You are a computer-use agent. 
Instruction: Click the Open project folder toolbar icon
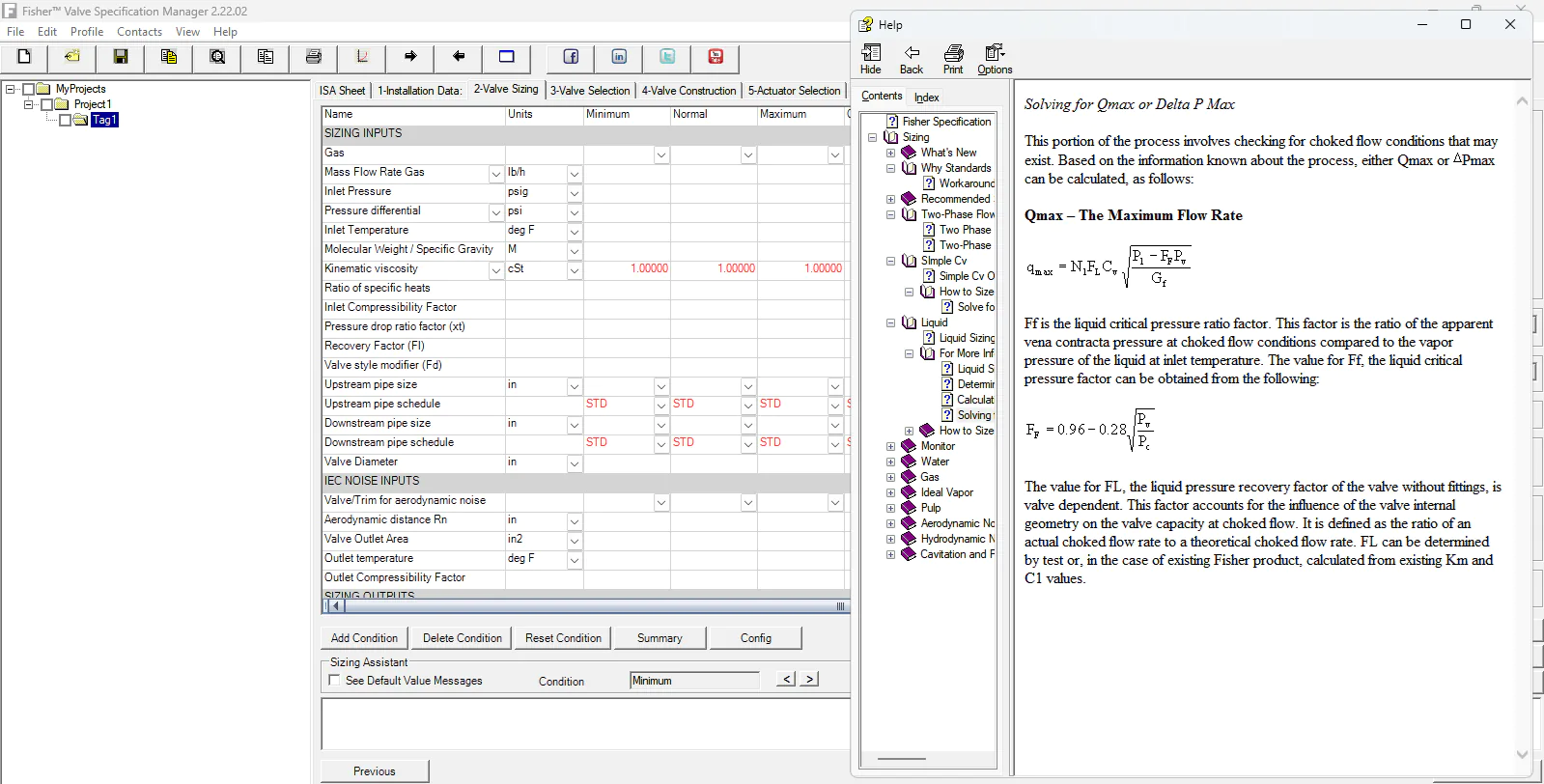click(72, 57)
